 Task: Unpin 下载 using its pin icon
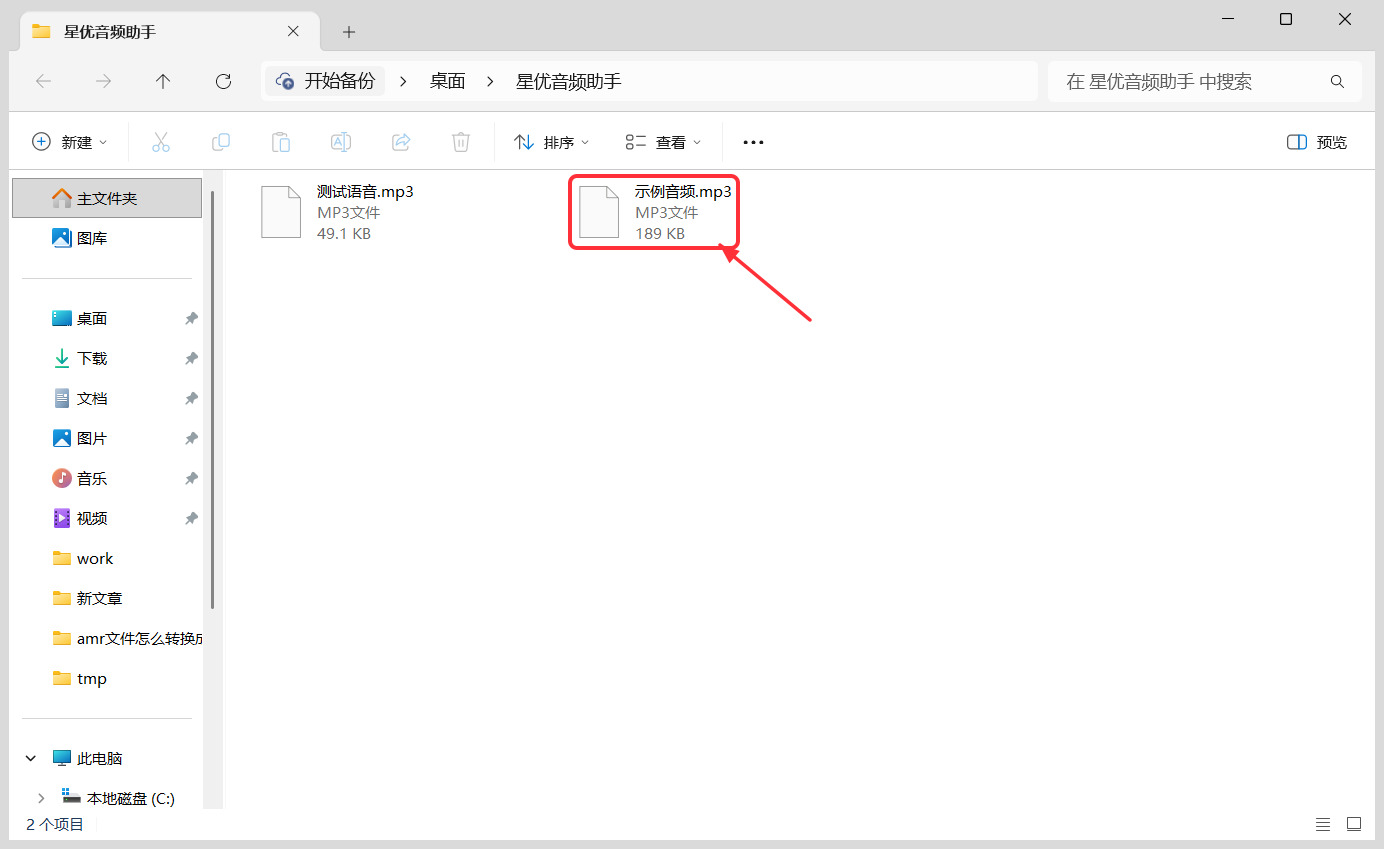tap(191, 359)
